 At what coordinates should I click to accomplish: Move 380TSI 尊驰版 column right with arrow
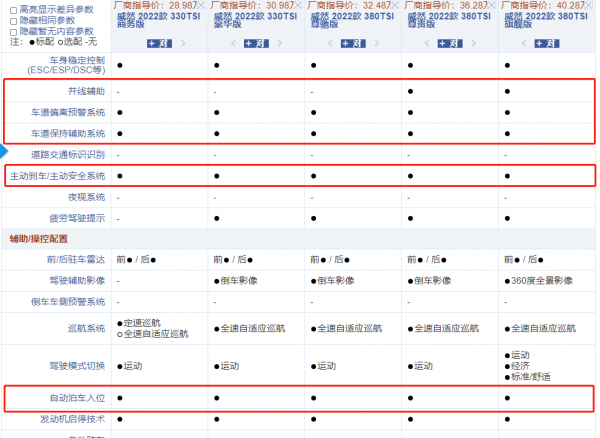tap(377, 43)
